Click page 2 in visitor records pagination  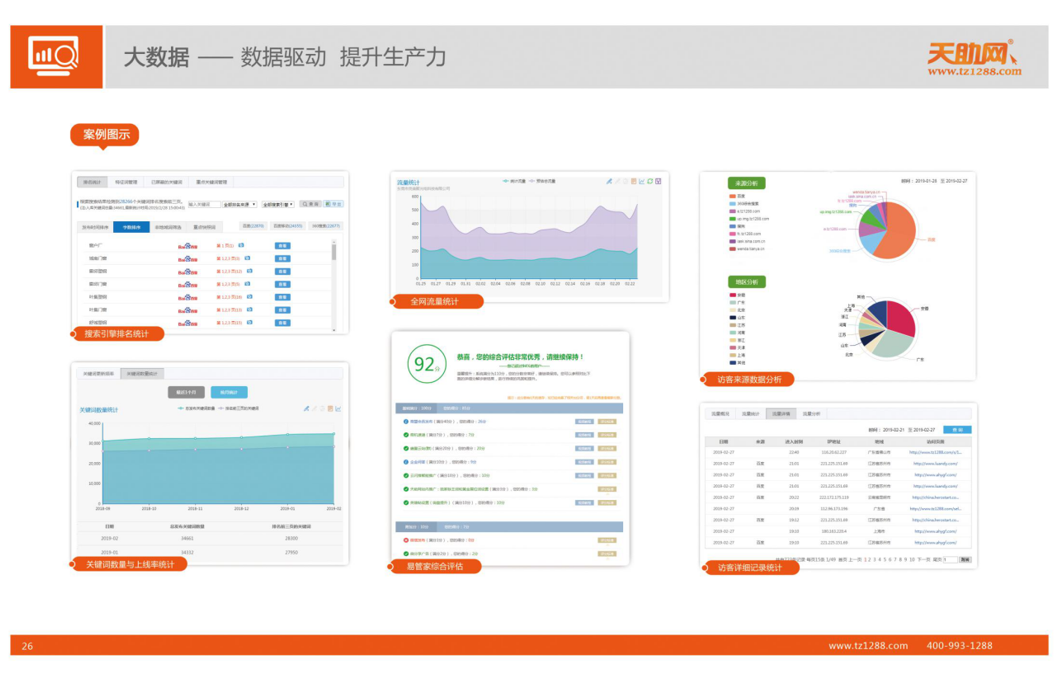point(869,560)
